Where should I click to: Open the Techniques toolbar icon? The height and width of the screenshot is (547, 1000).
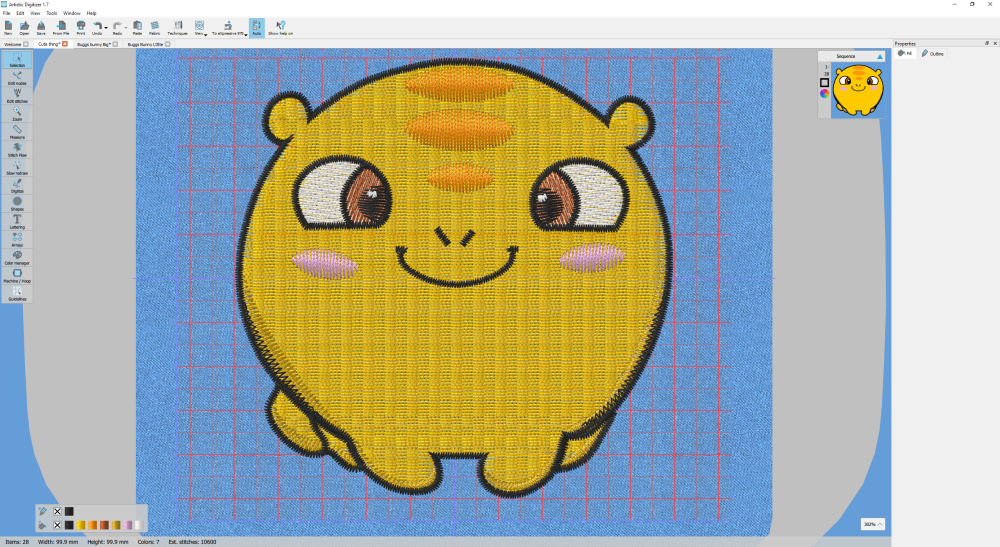[x=178, y=28]
